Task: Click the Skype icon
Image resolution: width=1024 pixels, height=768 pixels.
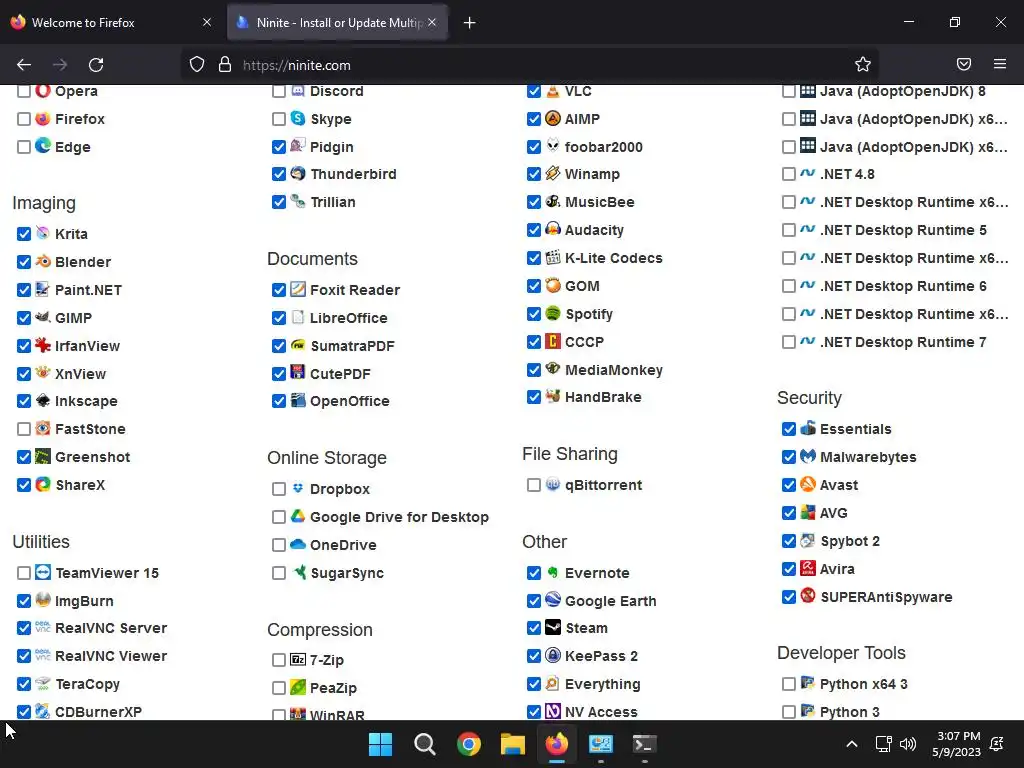Action: 298,118
